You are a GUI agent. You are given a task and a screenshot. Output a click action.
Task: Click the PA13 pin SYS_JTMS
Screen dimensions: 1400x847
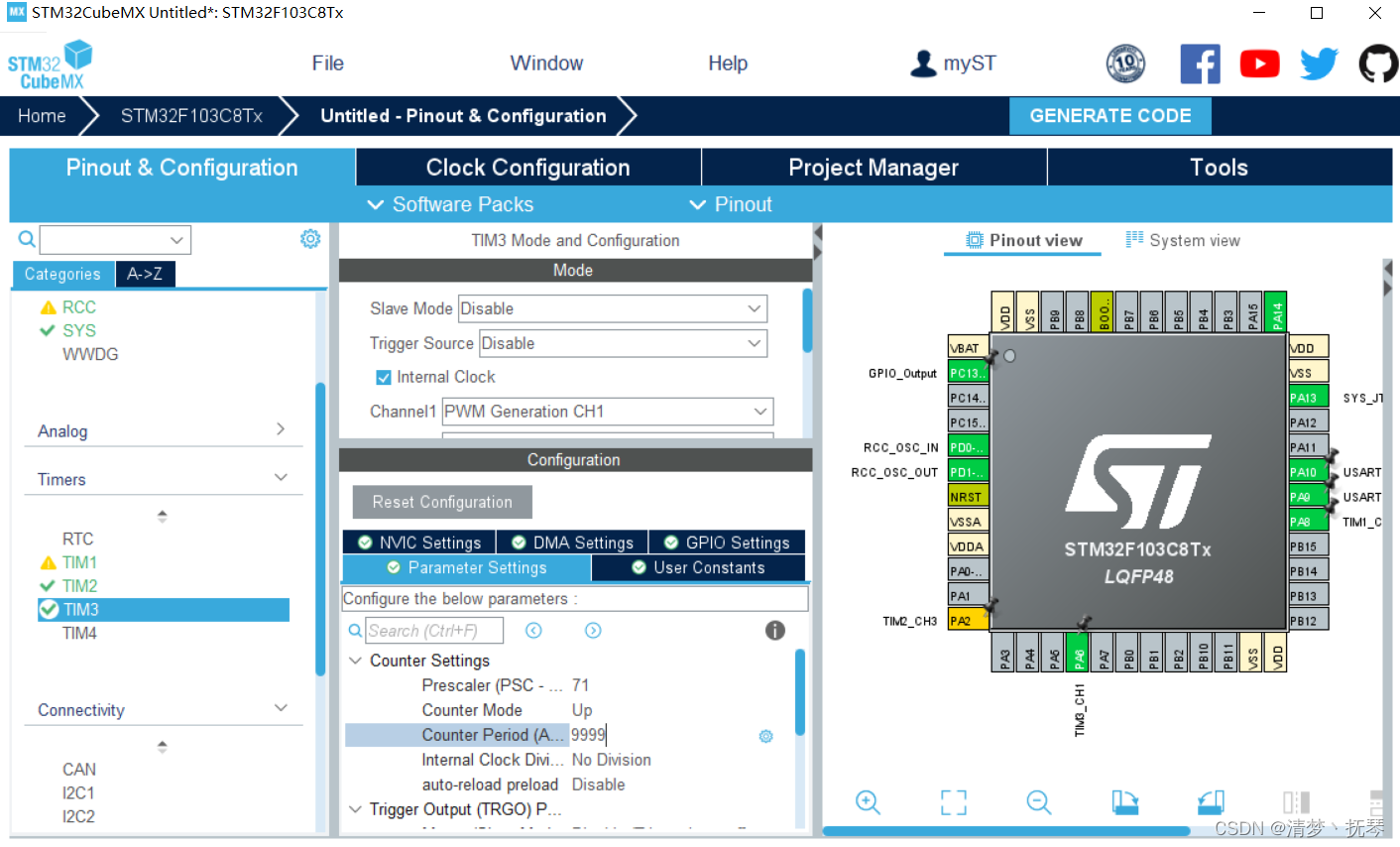1309,398
